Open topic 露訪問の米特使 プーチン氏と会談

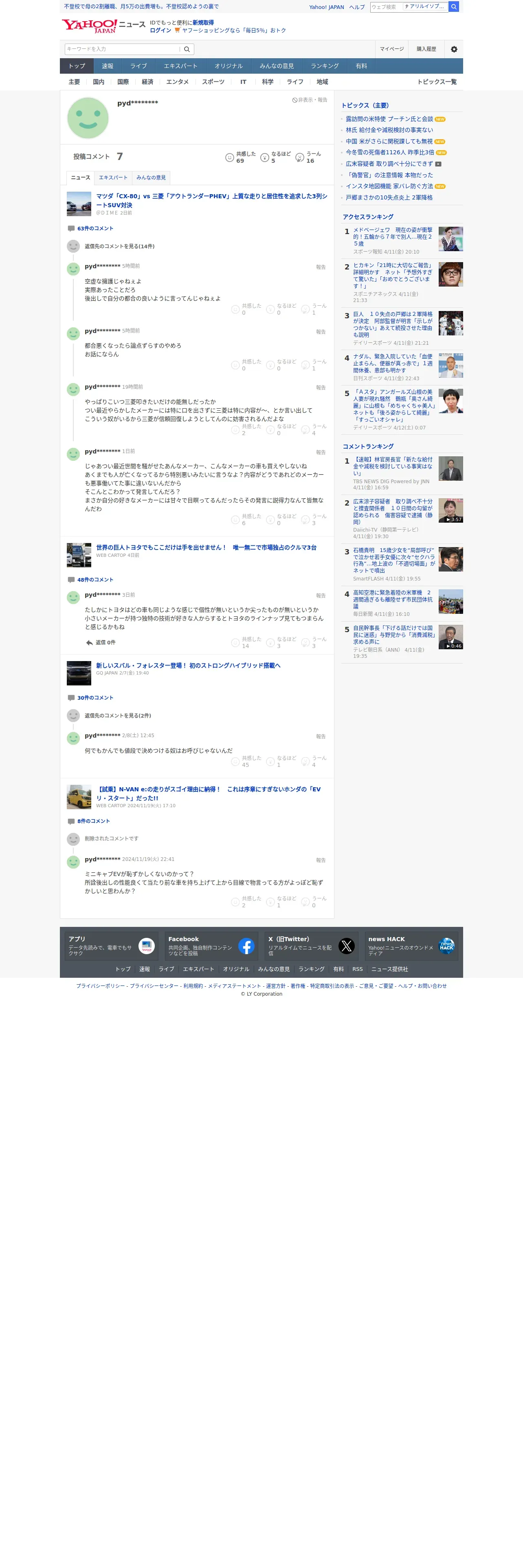(x=390, y=119)
